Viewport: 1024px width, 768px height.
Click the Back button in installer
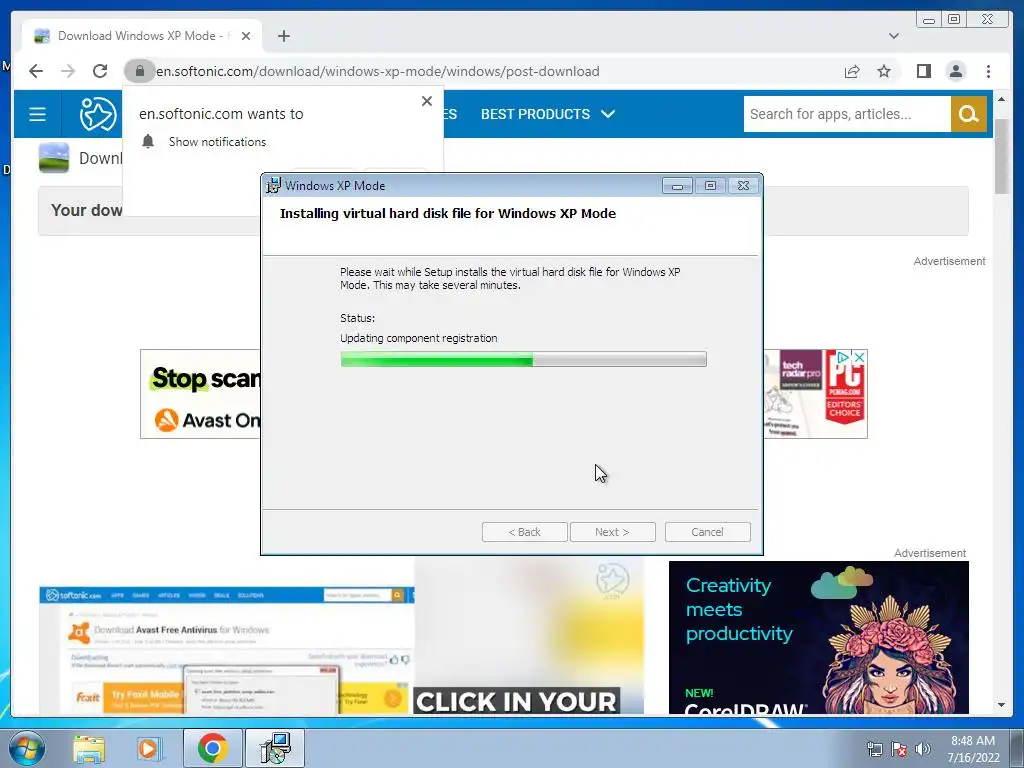[x=524, y=532]
